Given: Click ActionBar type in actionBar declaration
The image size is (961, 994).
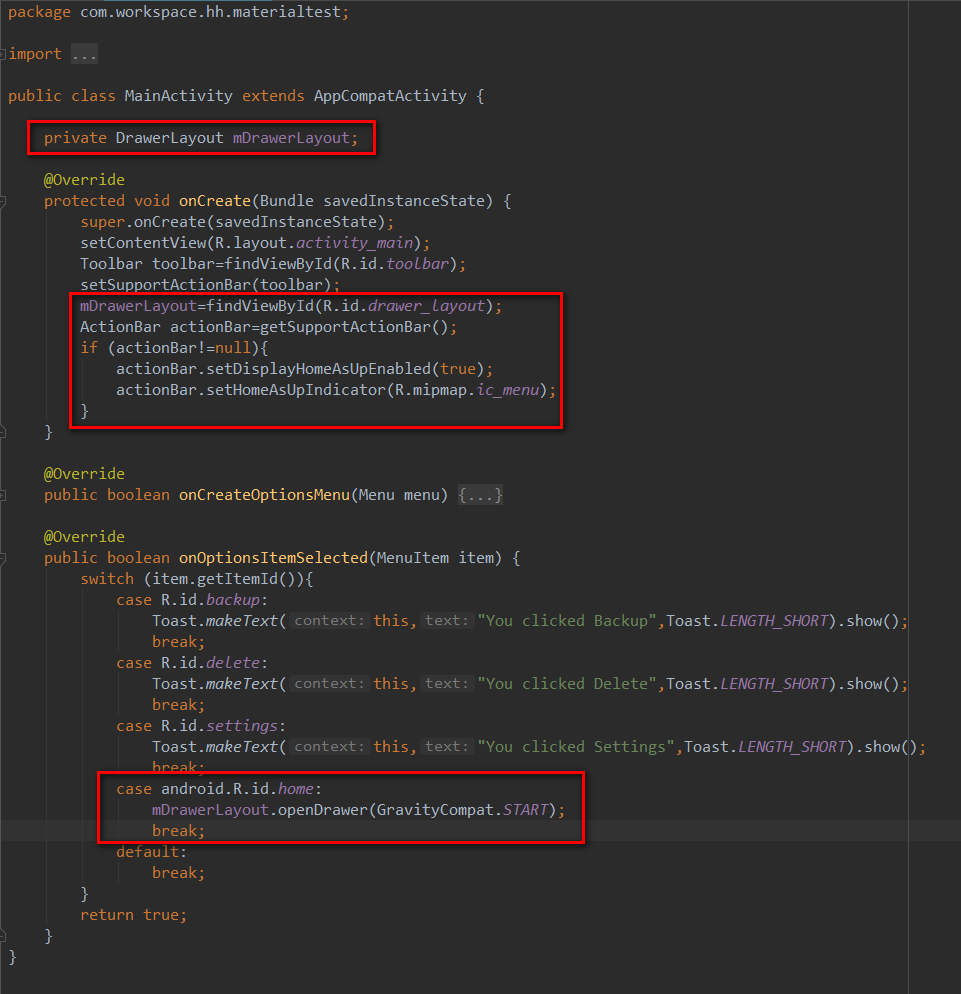Looking at the screenshot, I should pos(120,327).
